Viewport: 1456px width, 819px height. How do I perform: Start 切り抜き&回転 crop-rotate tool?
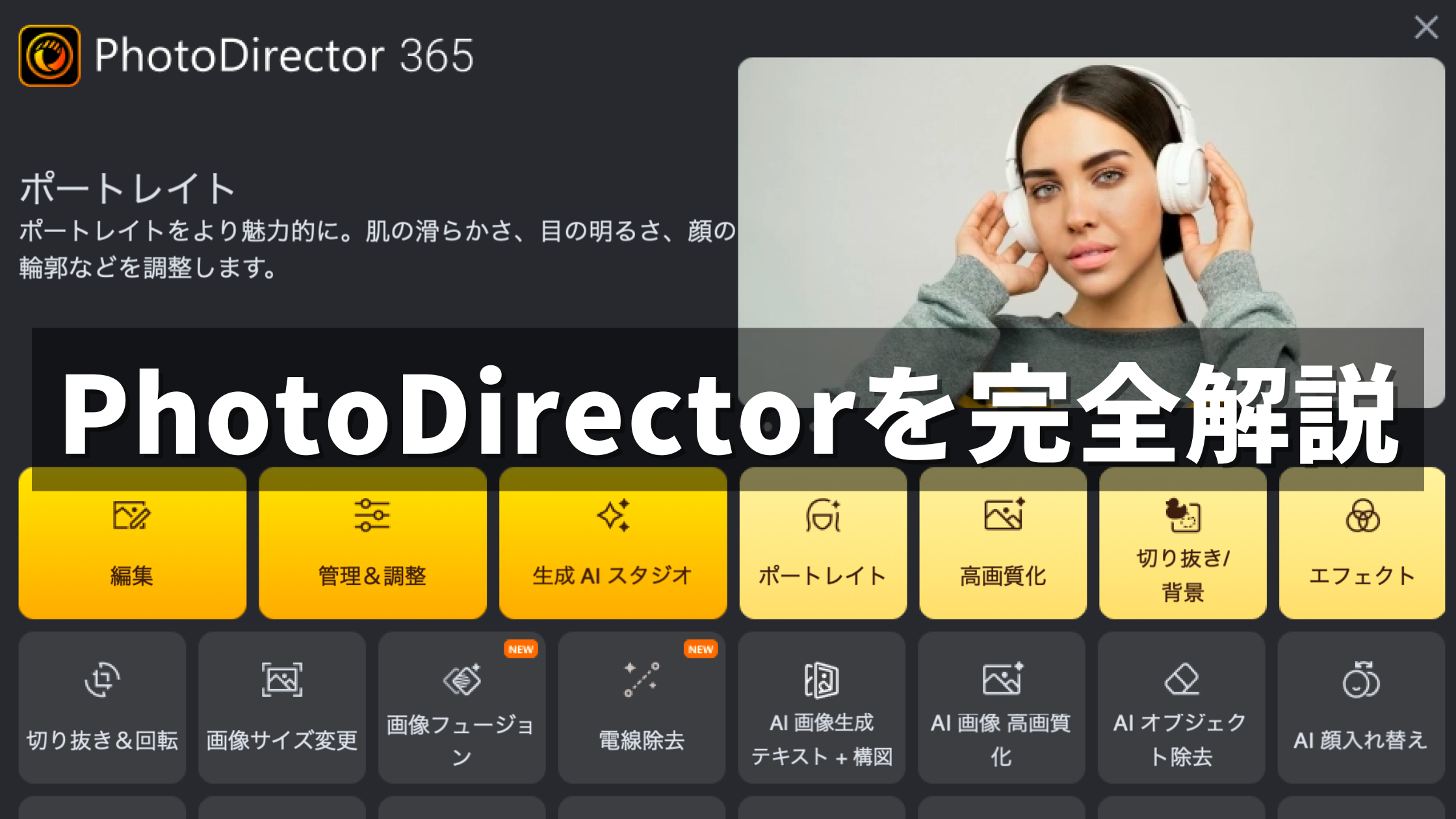pyautogui.click(x=102, y=707)
